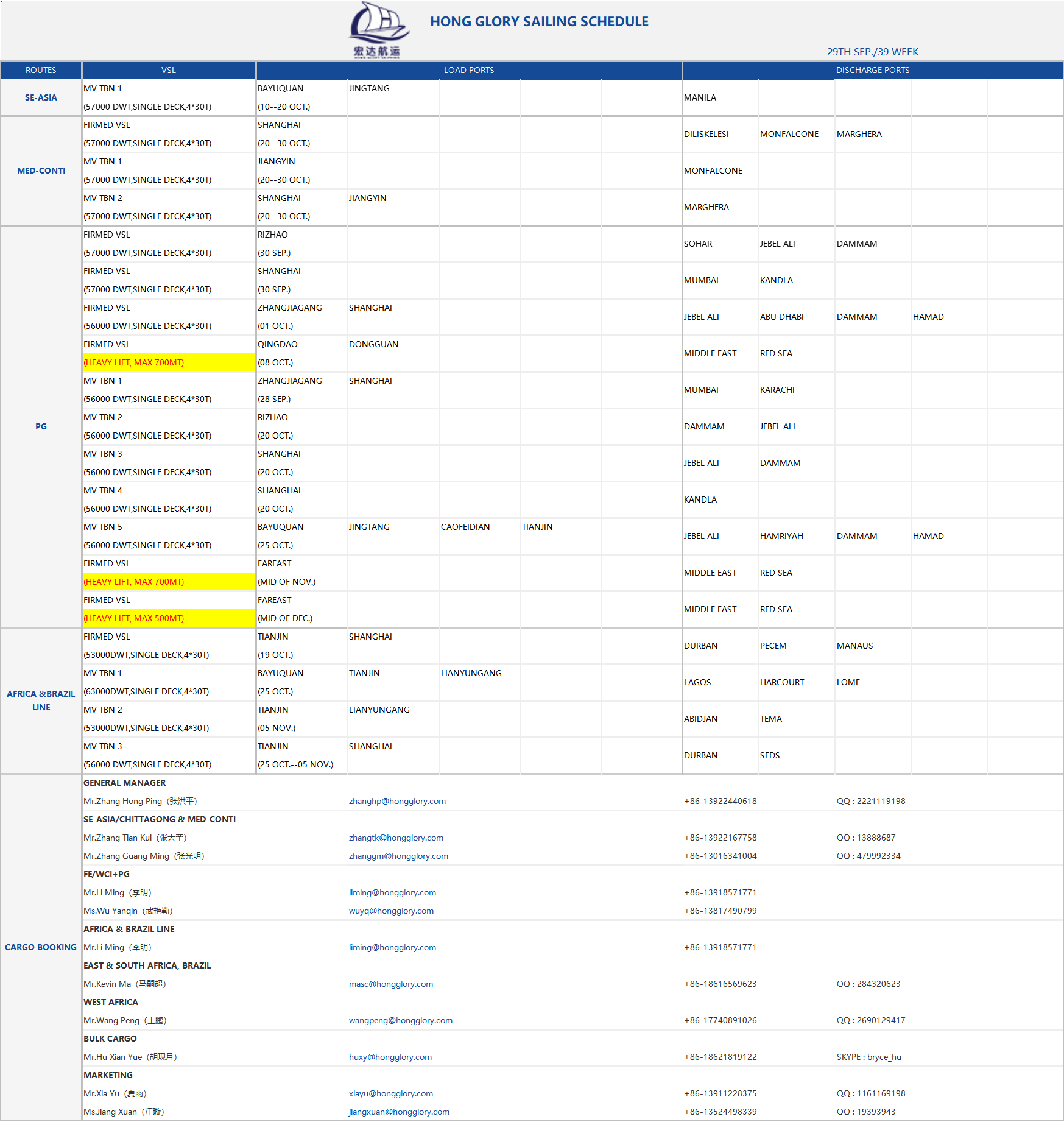Click the HONG GLORY SAILING SCHEDULE title
This screenshot has height=1122, width=1064.
[x=539, y=22]
